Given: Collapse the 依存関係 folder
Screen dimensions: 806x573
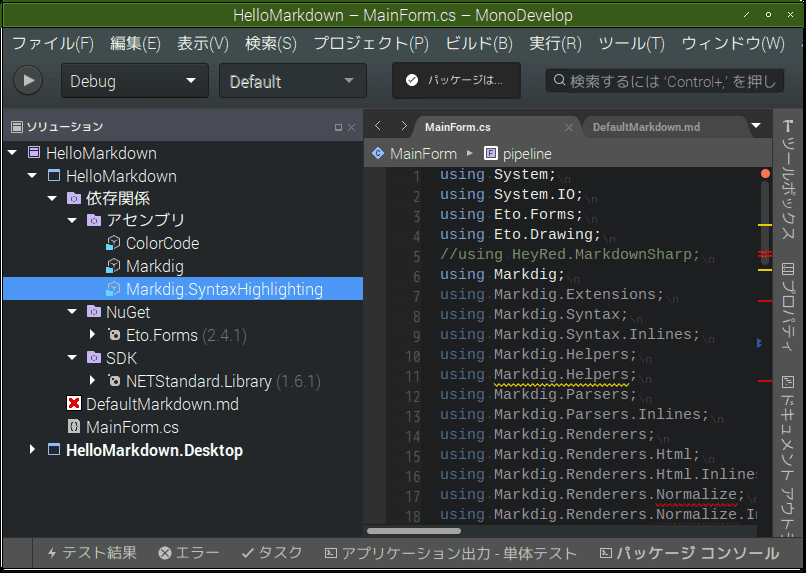Looking at the screenshot, I should click(x=52, y=198).
